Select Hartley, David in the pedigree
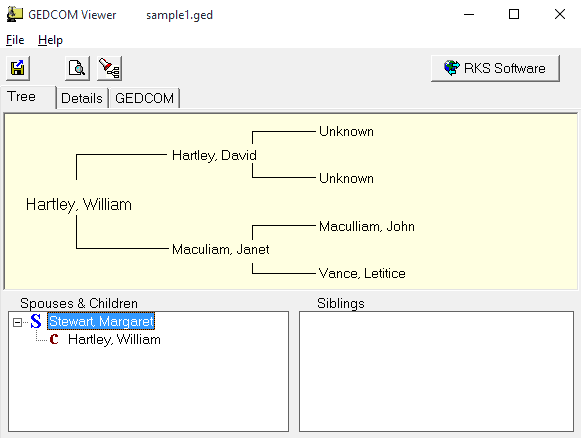581x438 pixels. coord(214,155)
